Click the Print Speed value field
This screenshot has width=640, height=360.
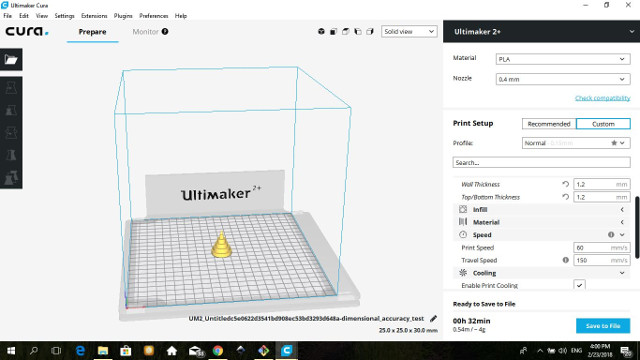point(602,247)
